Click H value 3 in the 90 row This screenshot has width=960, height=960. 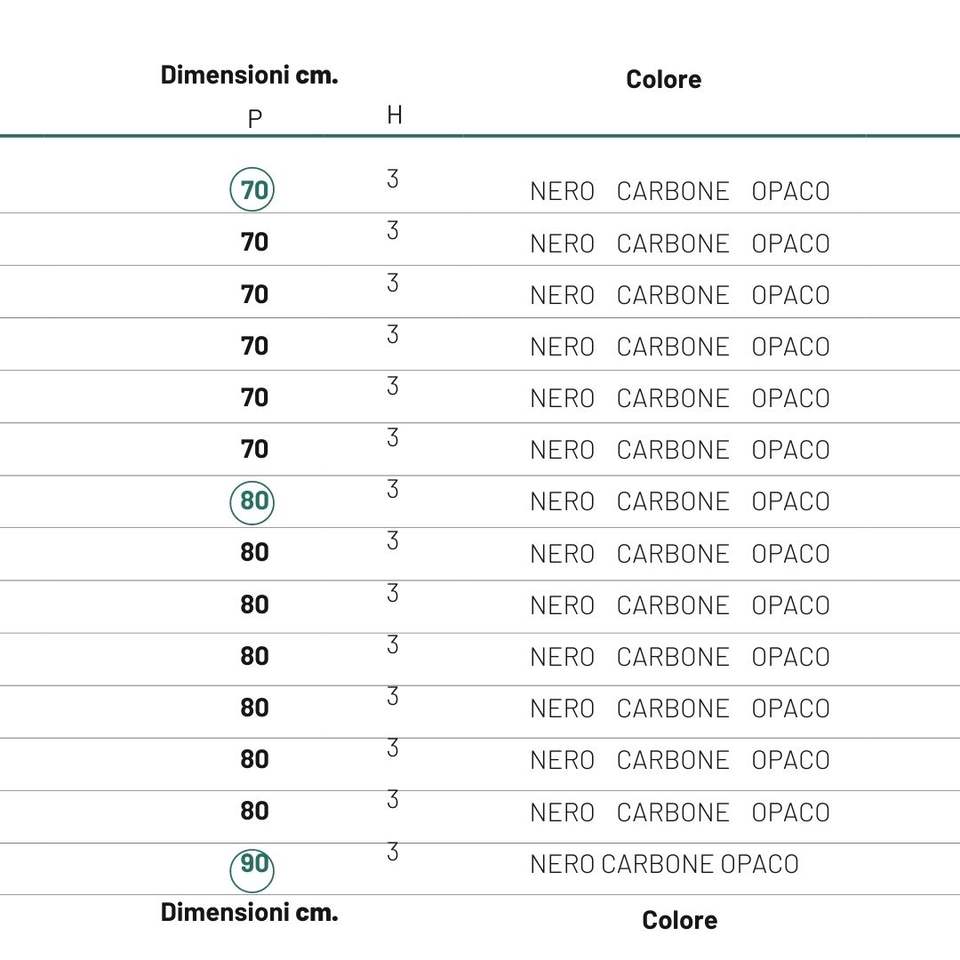coord(392,852)
